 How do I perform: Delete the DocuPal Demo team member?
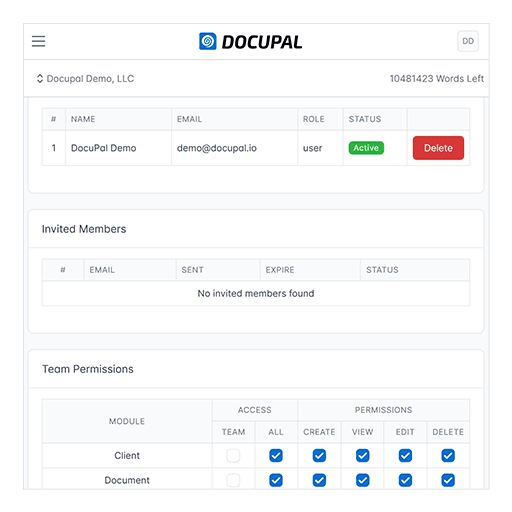(x=438, y=148)
